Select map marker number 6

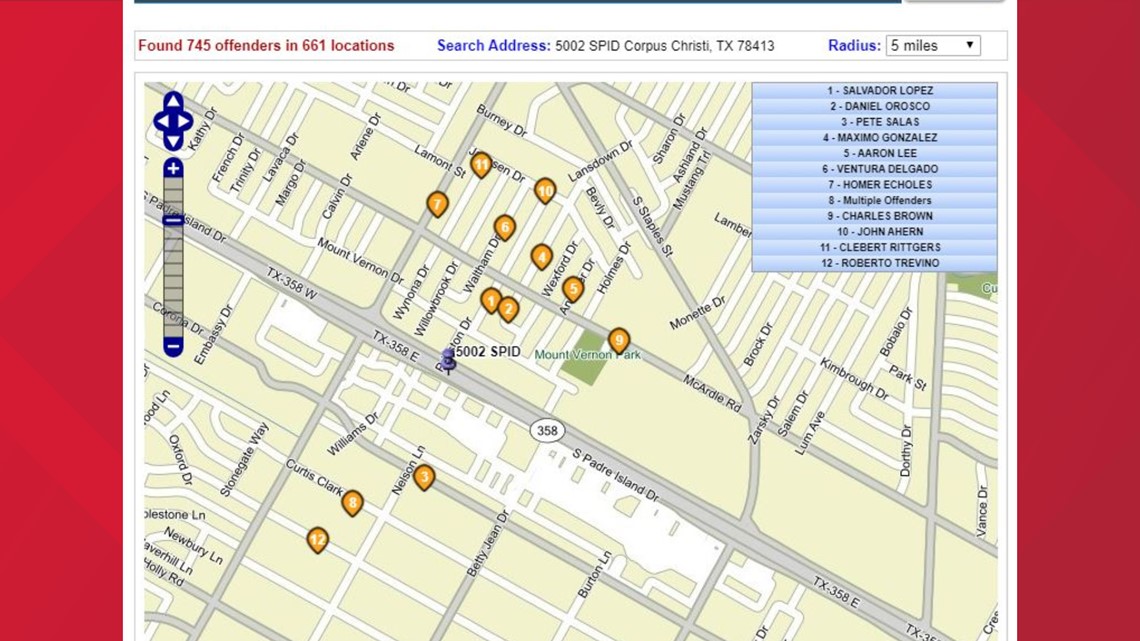coord(505,227)
